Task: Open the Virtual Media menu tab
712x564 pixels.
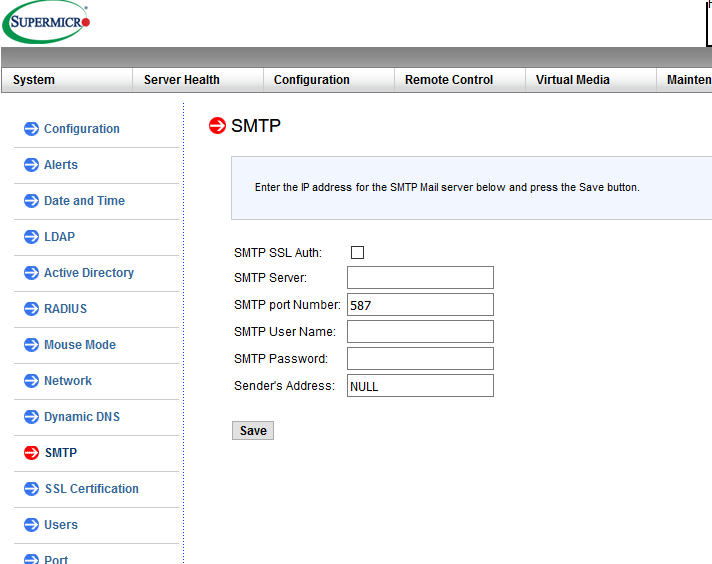Action: click(591, 80)
